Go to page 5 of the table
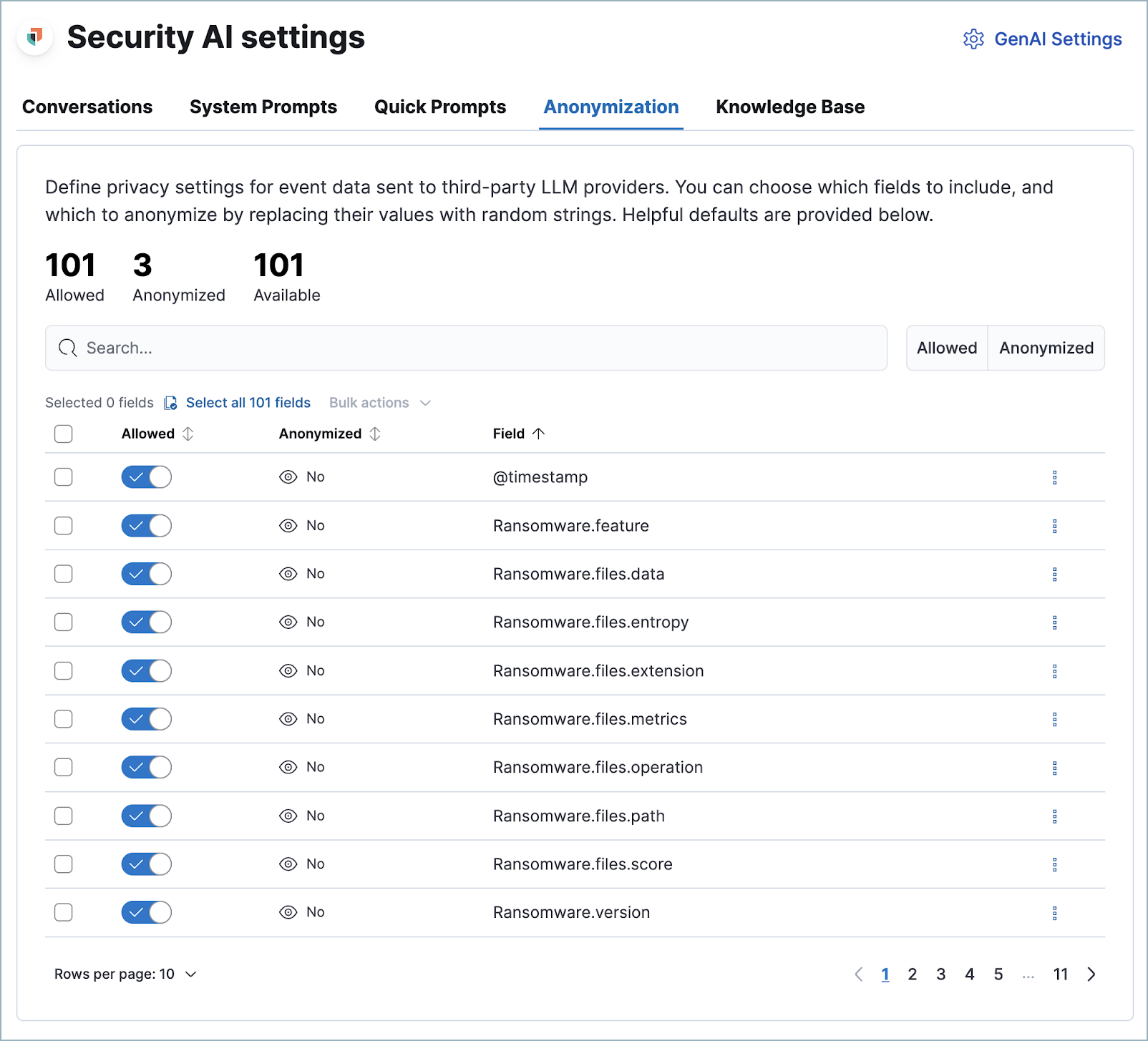 998,974
